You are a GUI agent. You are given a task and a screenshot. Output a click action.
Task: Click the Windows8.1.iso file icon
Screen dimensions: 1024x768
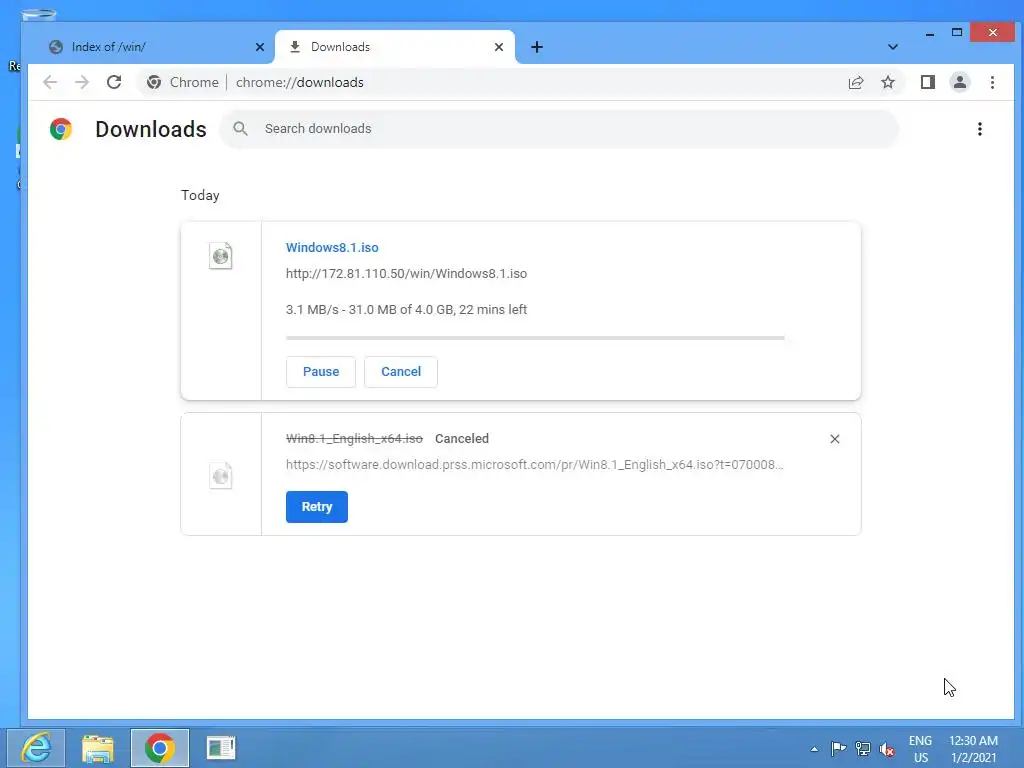tap(221, 256)
